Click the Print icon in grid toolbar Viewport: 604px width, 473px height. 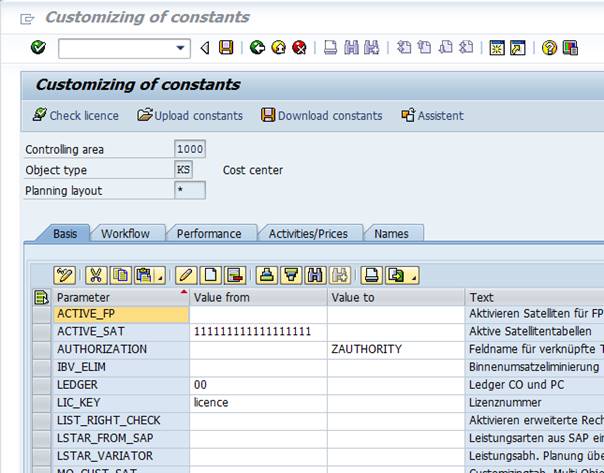(x=370, y=275)
